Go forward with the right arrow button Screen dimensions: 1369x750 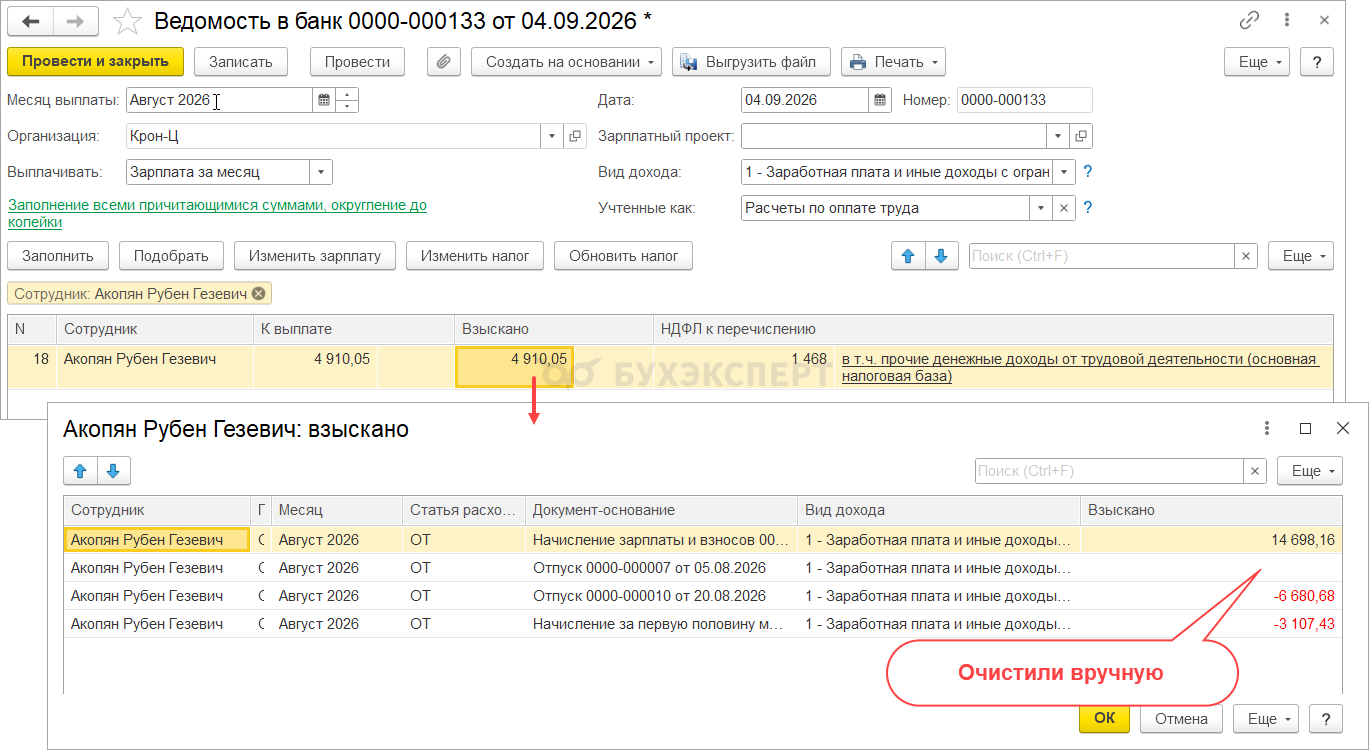pyautogui.click(x=76, y=21)
